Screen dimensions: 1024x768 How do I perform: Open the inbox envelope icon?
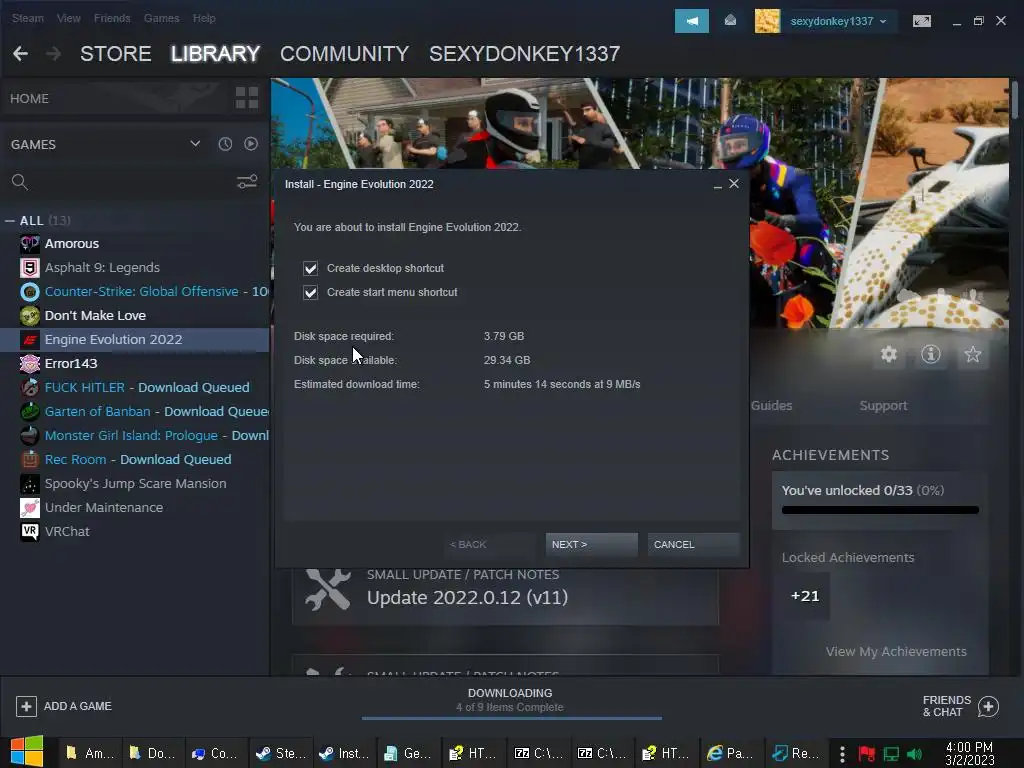(730, 21)
